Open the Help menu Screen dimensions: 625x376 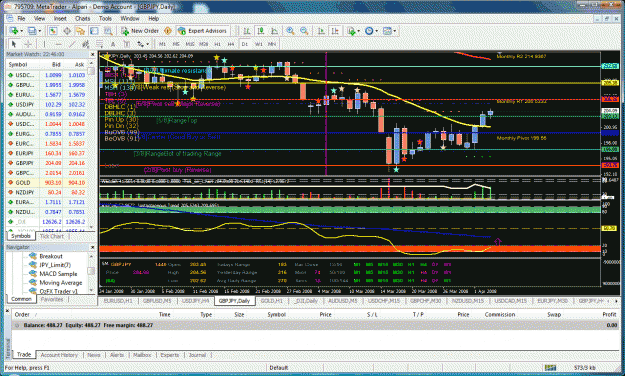coord(153,18)
